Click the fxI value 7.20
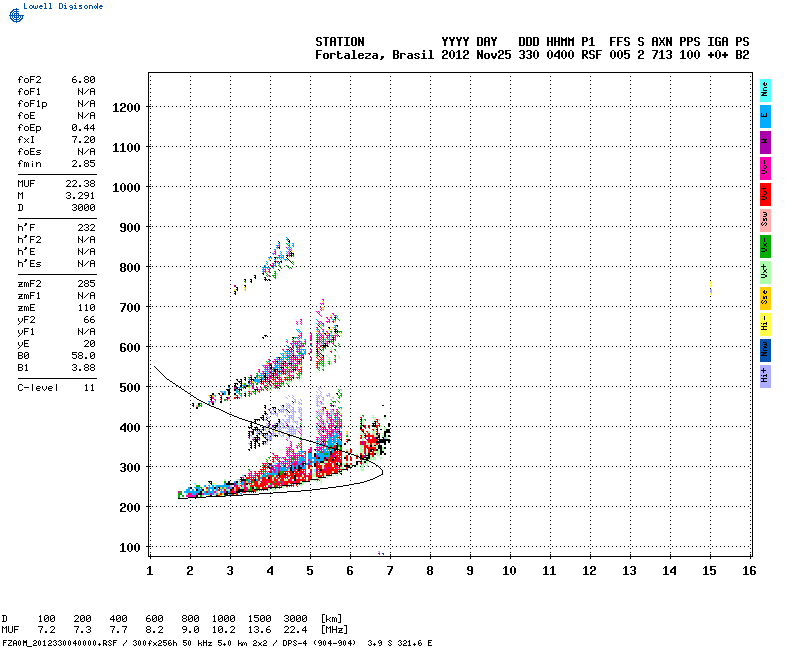800x650 pixels. pyautogui.click(x=83, y=140)
